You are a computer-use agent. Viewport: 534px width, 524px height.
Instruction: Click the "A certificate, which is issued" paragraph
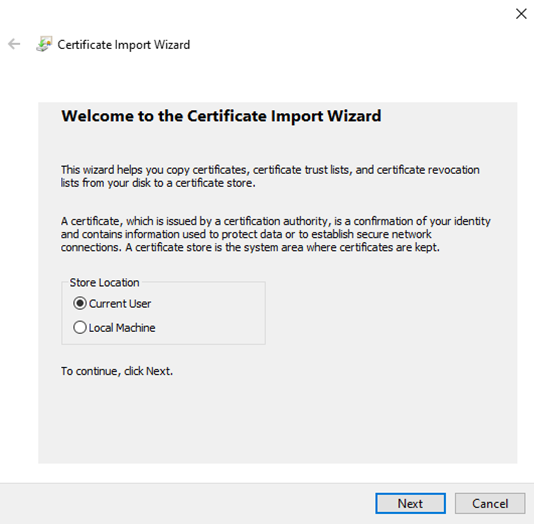[x=276, y=234]
